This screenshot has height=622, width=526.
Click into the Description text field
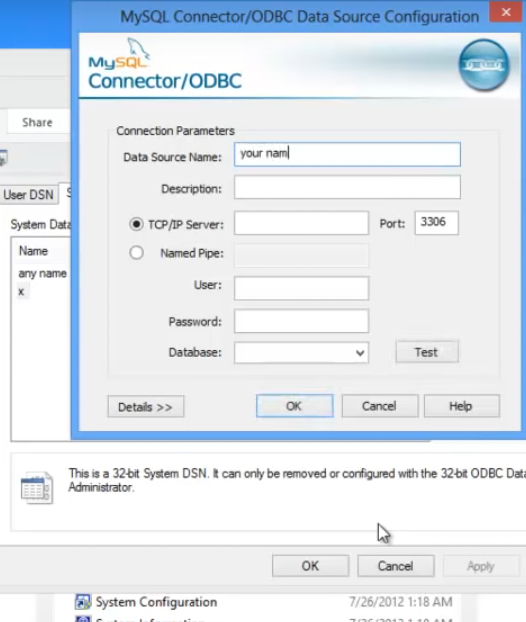(x=347, y=187)
